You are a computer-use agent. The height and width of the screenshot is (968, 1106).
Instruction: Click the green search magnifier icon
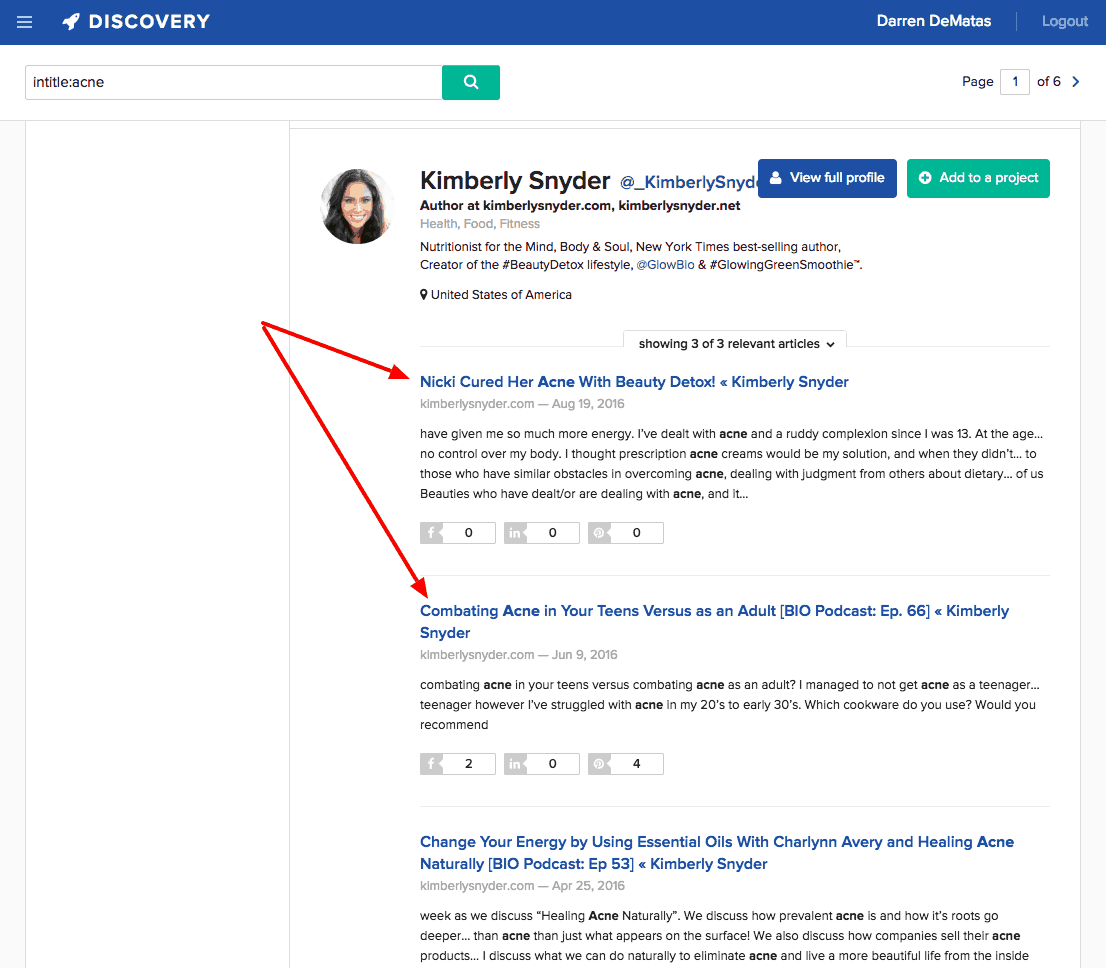470,82
